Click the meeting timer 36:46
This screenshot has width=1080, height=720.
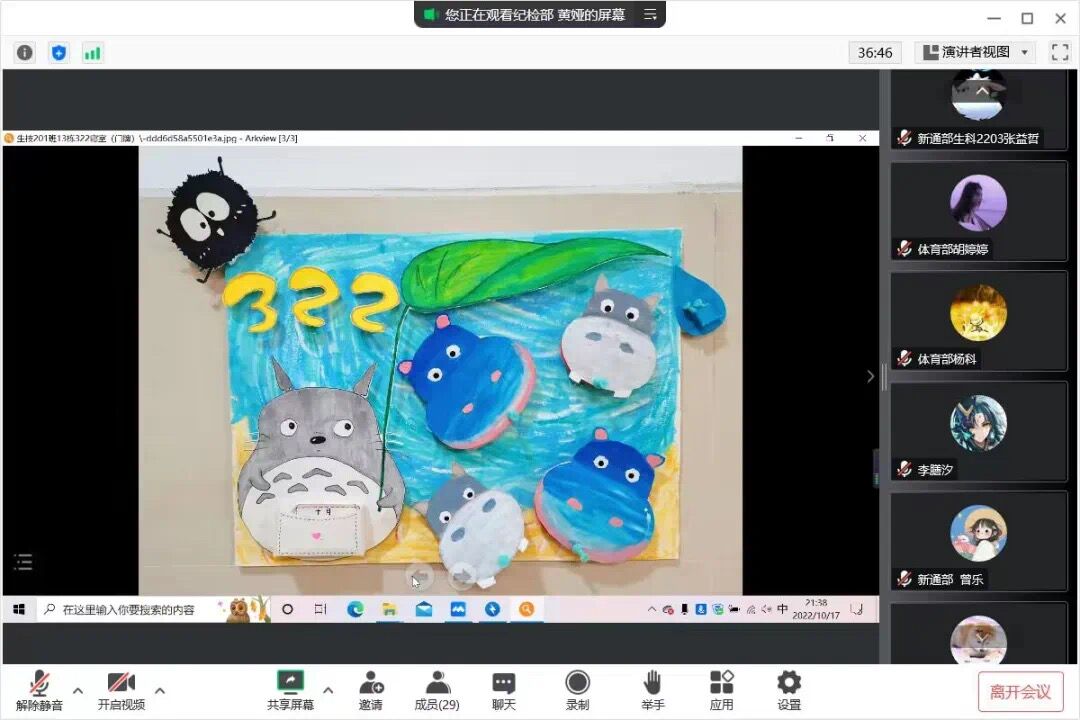pos(875,52)
